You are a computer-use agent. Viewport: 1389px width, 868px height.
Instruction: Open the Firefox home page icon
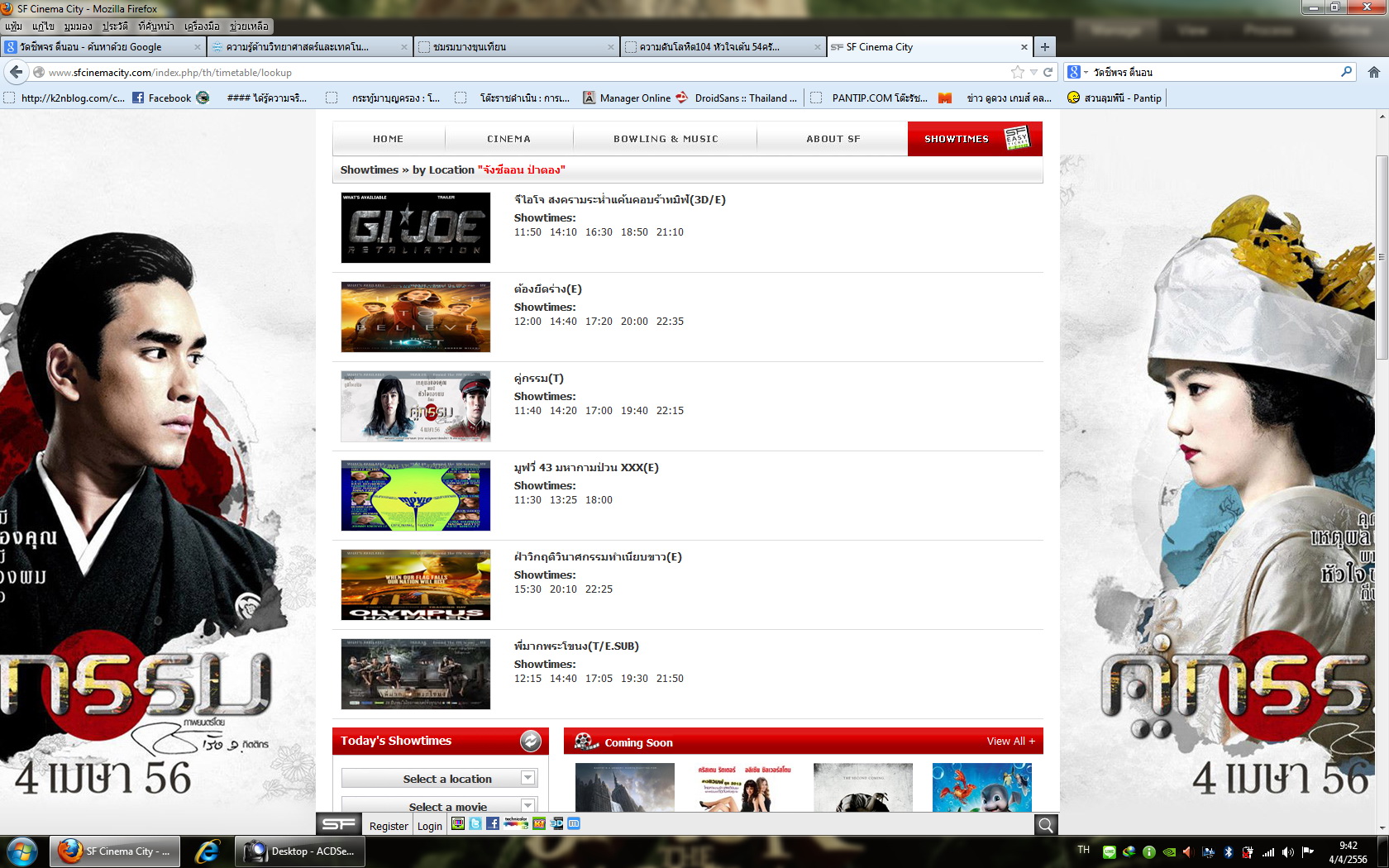1373,72
